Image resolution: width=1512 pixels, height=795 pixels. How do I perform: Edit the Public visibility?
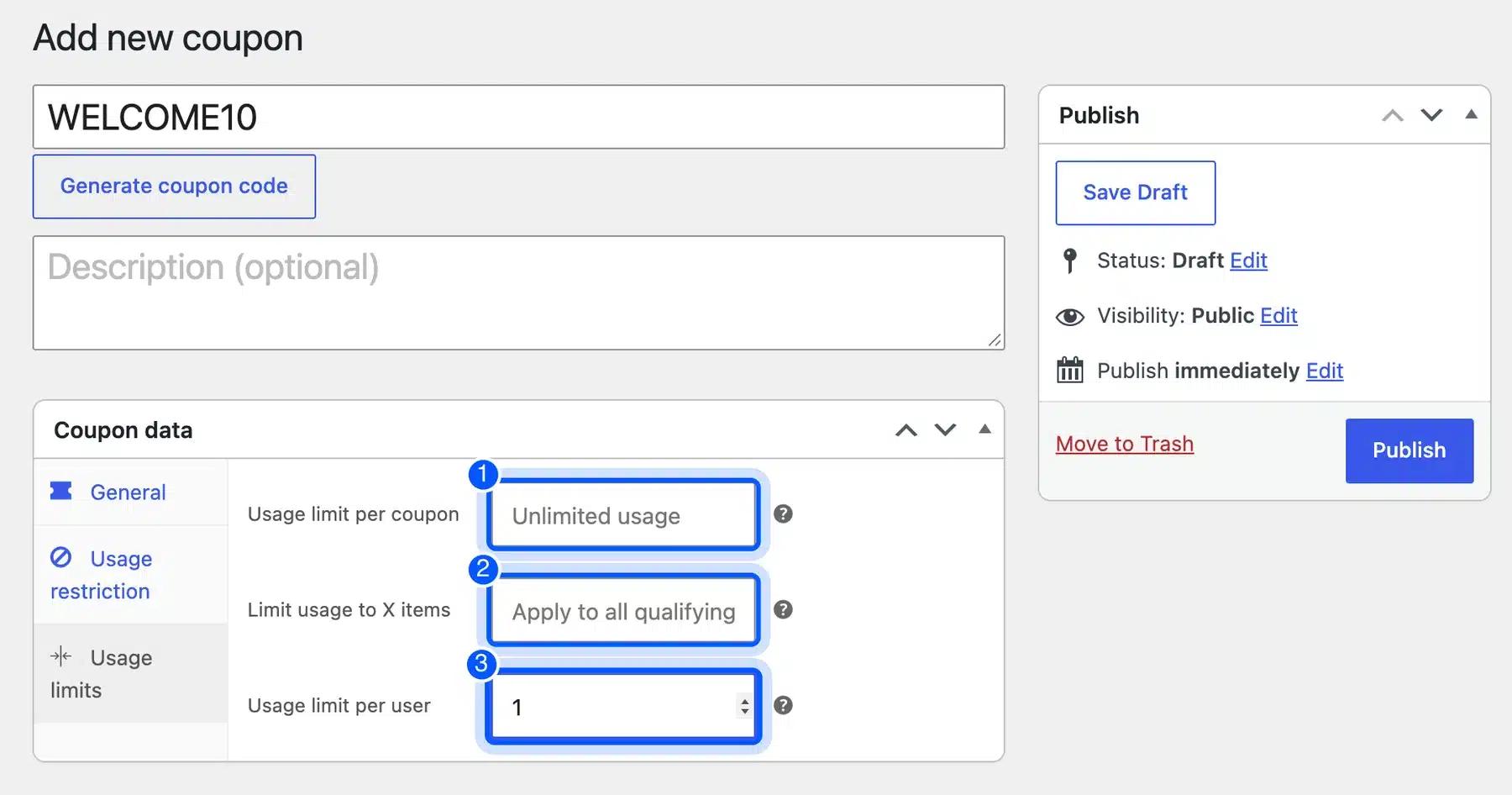(1278, 316)
